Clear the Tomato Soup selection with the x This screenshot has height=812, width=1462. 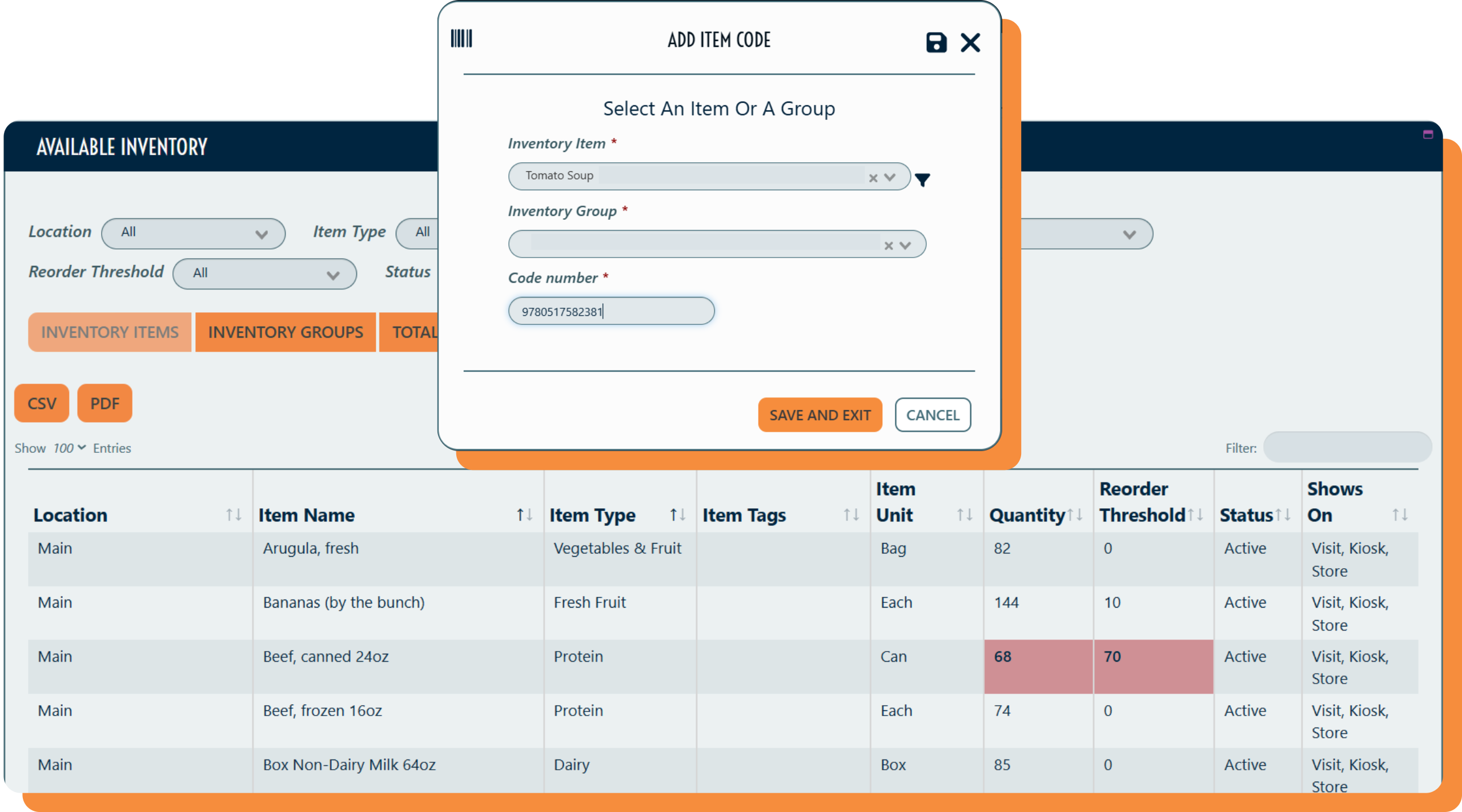pyautogui.click(x=873, y=178)
